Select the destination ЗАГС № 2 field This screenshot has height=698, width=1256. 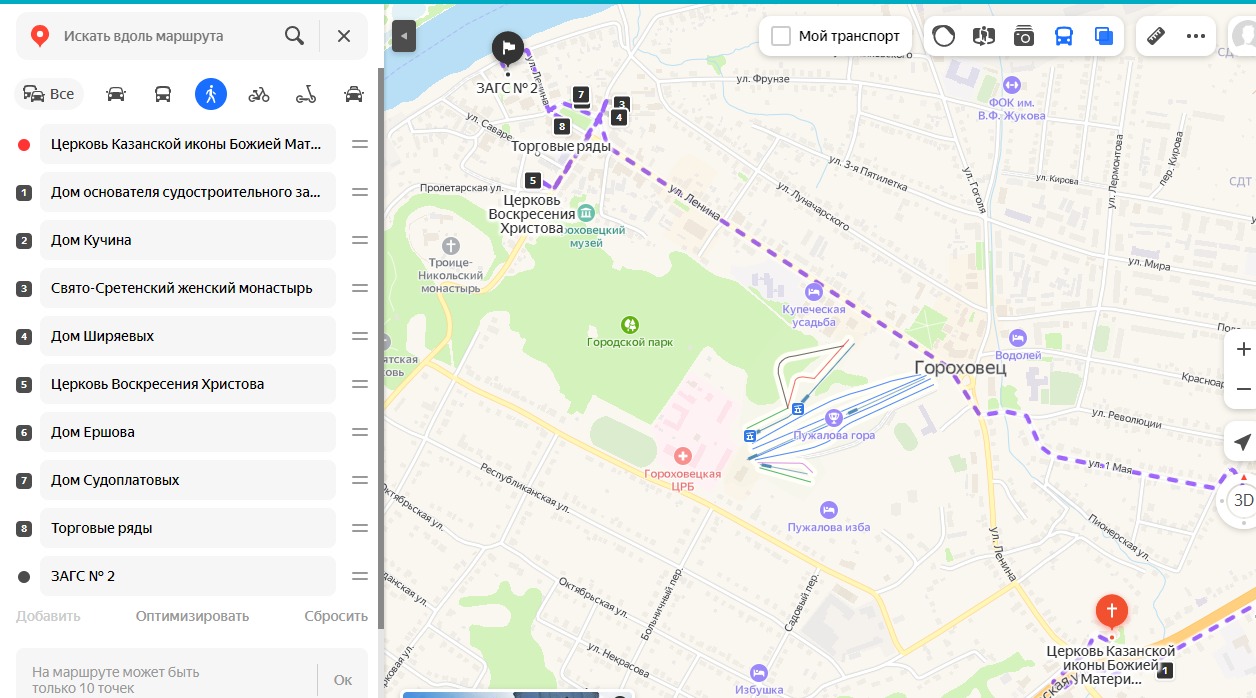(188, 576)
